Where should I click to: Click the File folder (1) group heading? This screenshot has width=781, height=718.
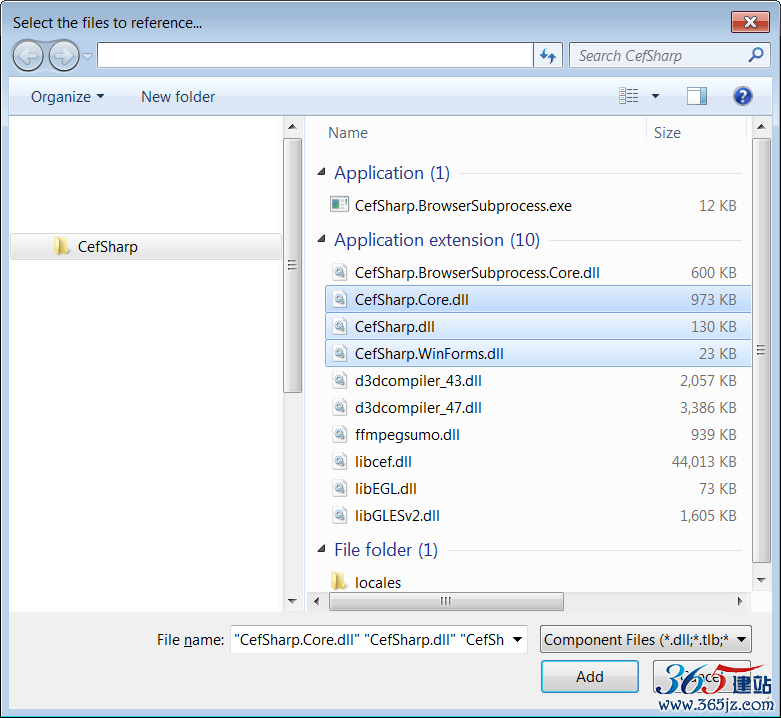click(386, 550)
